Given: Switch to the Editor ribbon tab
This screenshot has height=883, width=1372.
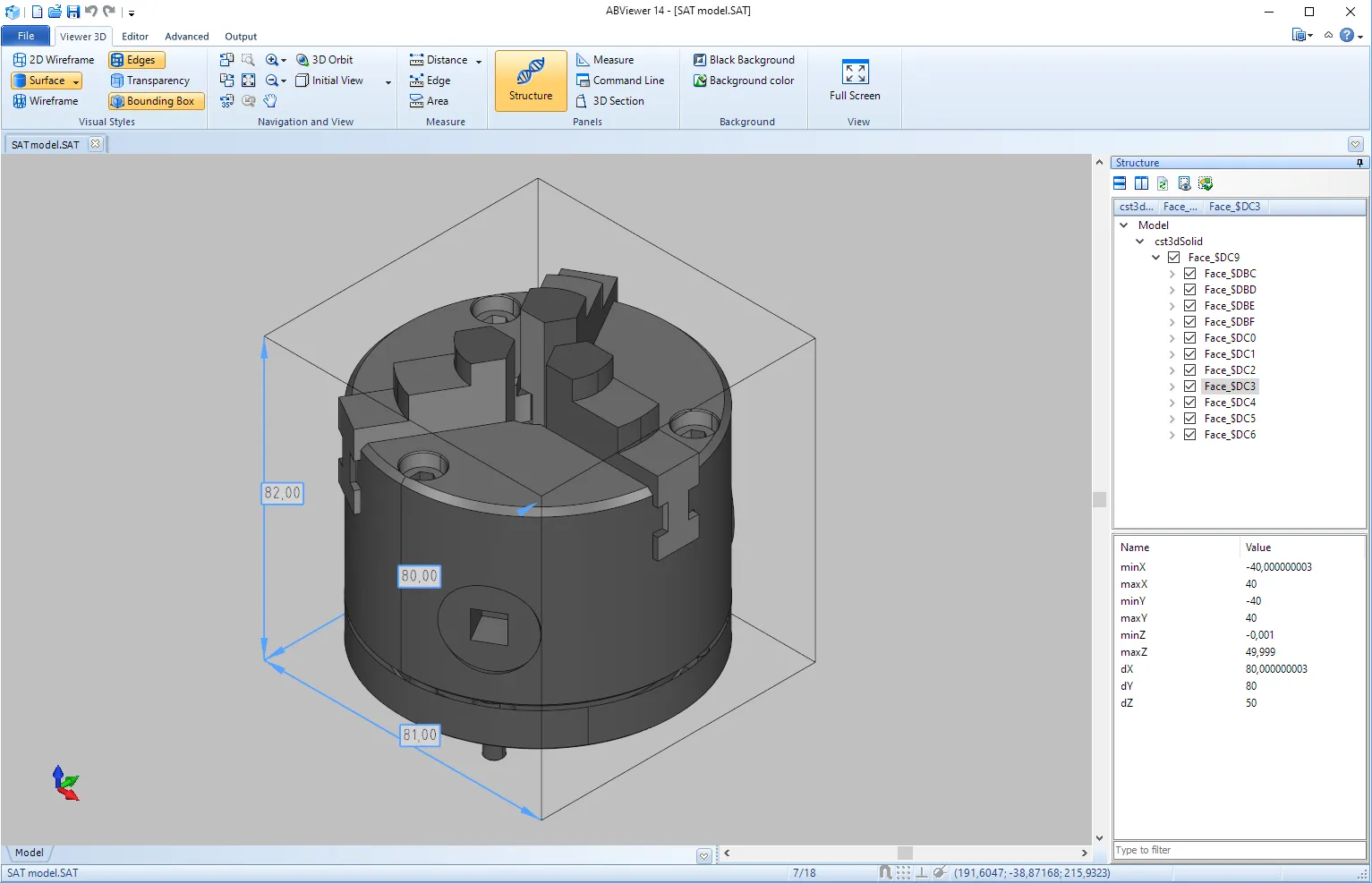Looking at the screenshot, I should click(135, 37).
